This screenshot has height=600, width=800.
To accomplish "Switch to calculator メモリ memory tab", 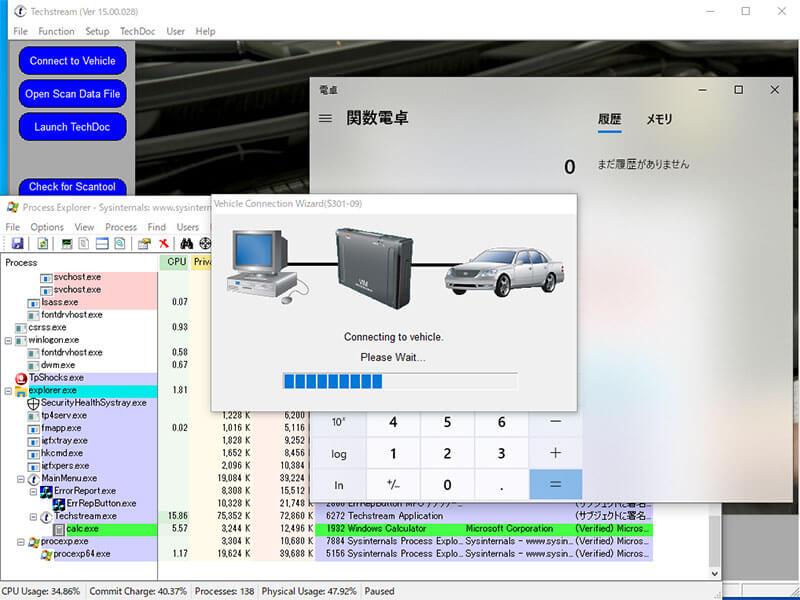I will pyautogui.click(x=659, y=119).
